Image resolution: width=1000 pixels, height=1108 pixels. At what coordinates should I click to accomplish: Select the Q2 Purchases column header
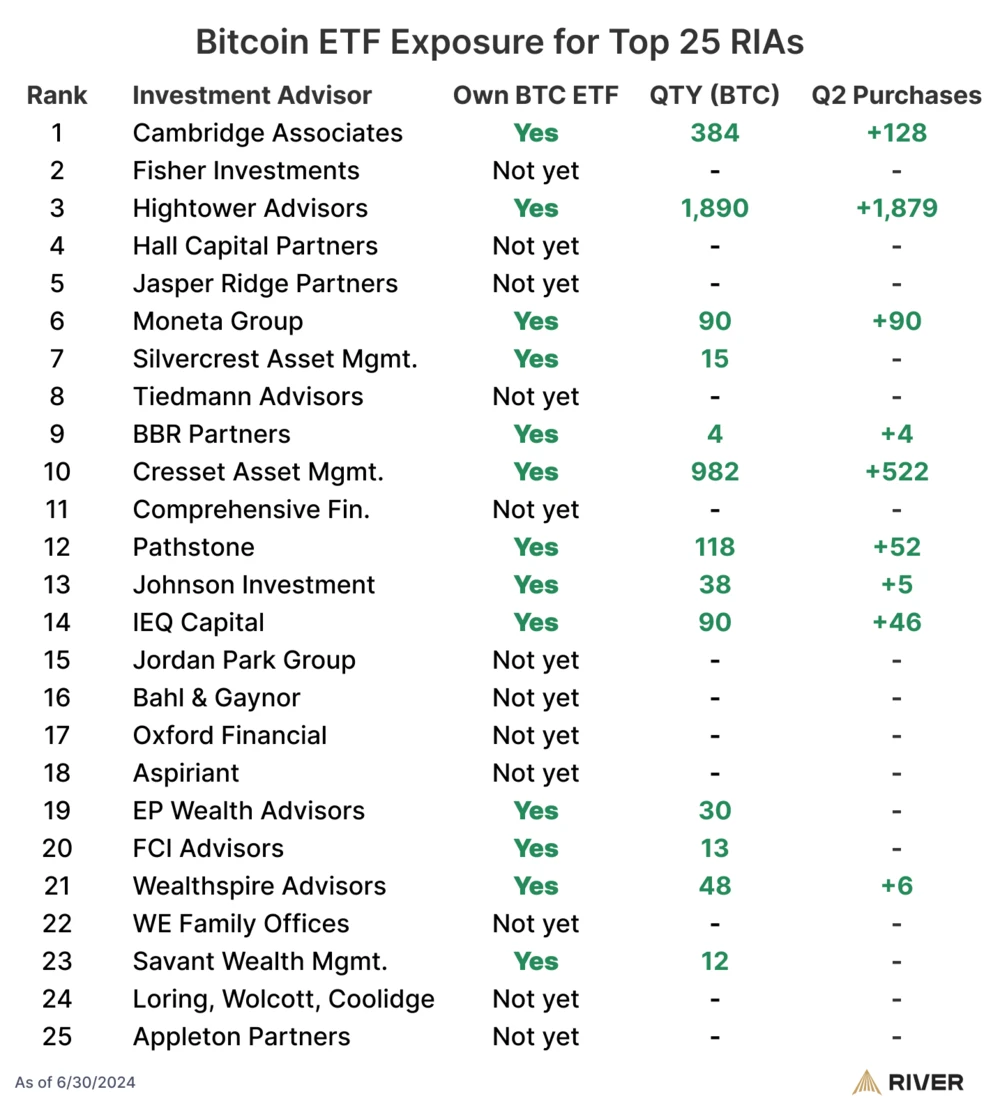[x=896, y=96]
